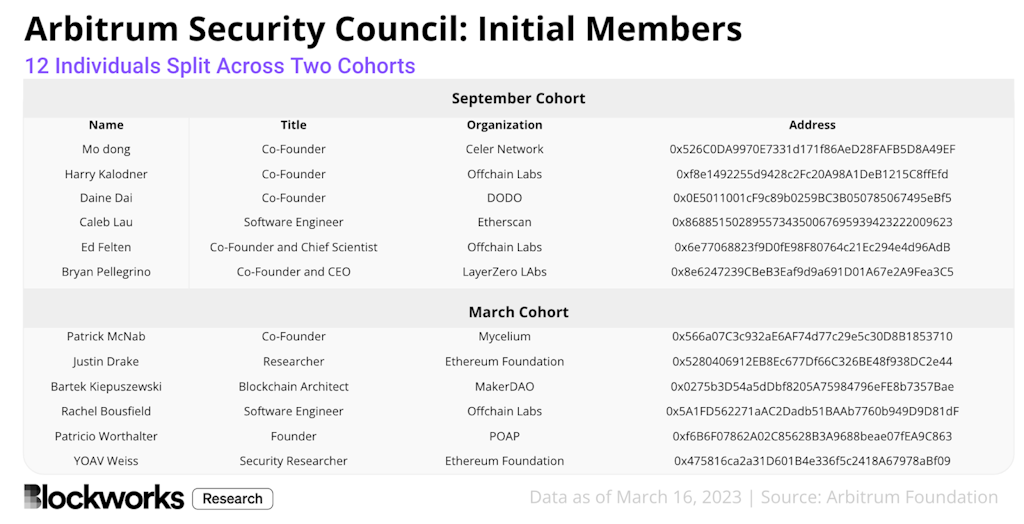Click the Title column header
Image resolution: width=1024 pixels, height=524 pixels.
[293, 125]
